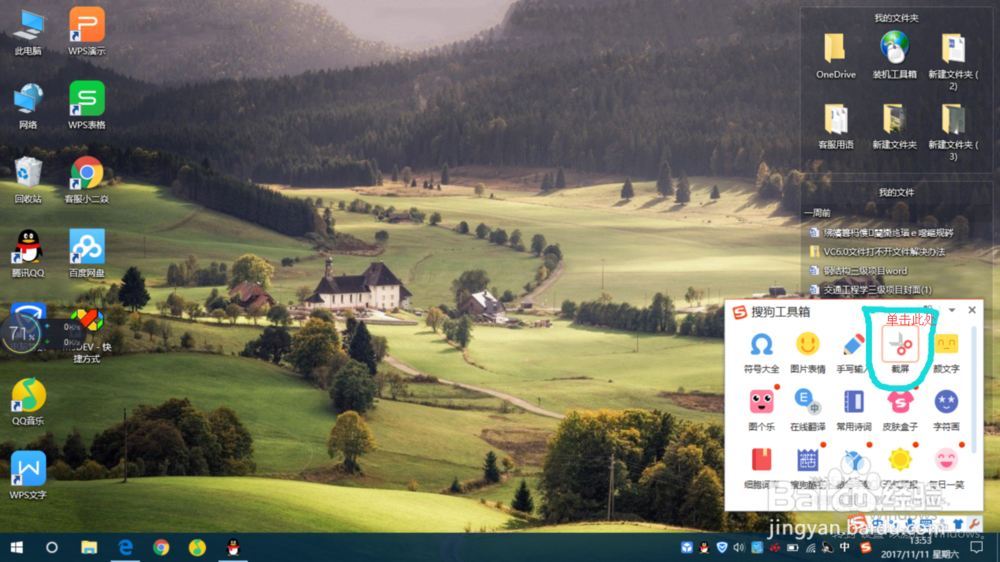The image size is (1000, 562).
Task: Open 百度网盘 desktop shortcut
Action: point(87,254)
